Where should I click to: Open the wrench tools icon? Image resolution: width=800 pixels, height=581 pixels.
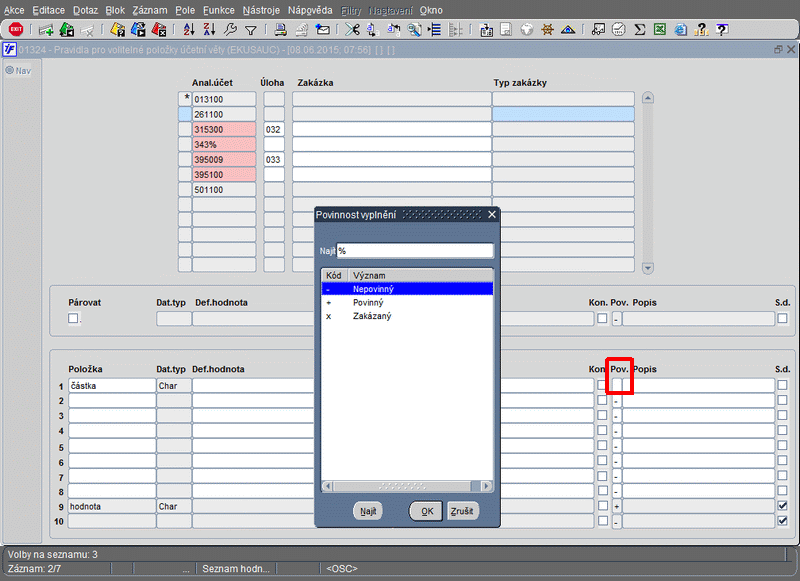tap(230, 30)
